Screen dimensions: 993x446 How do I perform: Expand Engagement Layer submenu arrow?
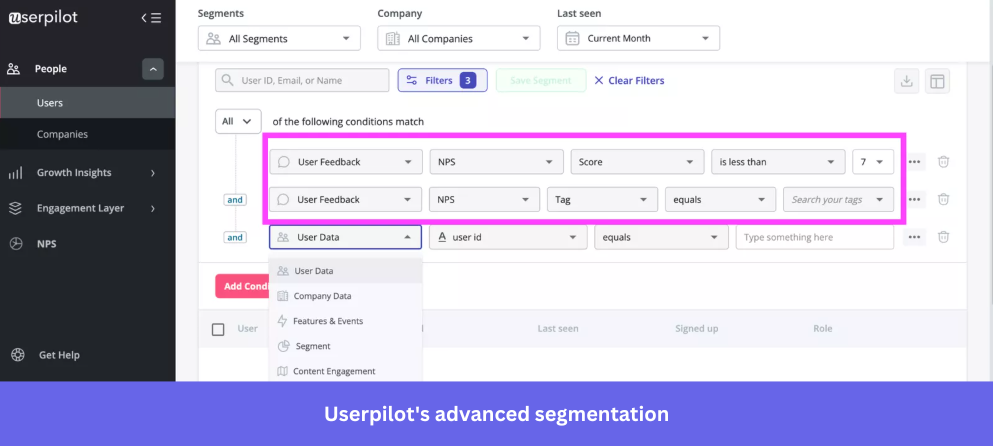[x=153, y=208]
